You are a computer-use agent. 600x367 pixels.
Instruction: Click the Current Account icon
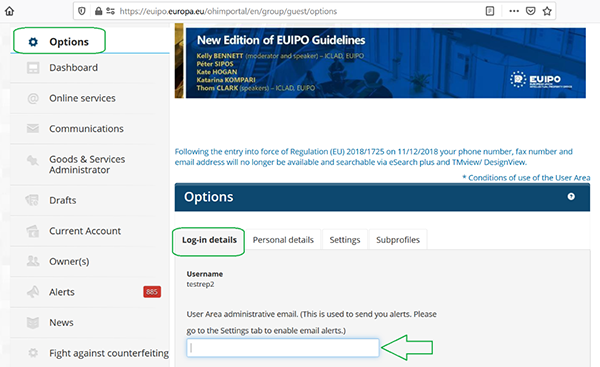point(33,231)
